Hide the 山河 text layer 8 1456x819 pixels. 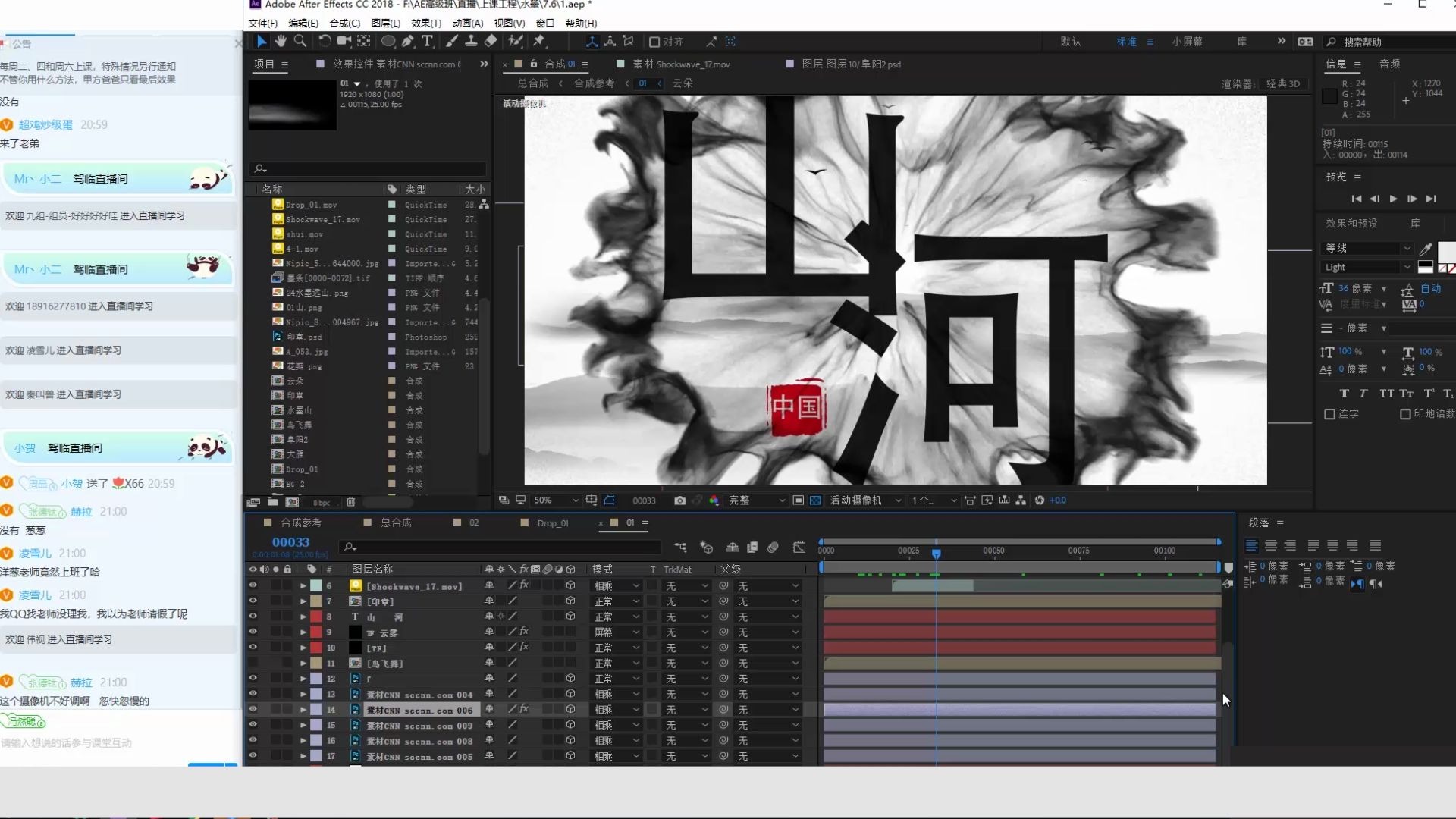(253, 617)
